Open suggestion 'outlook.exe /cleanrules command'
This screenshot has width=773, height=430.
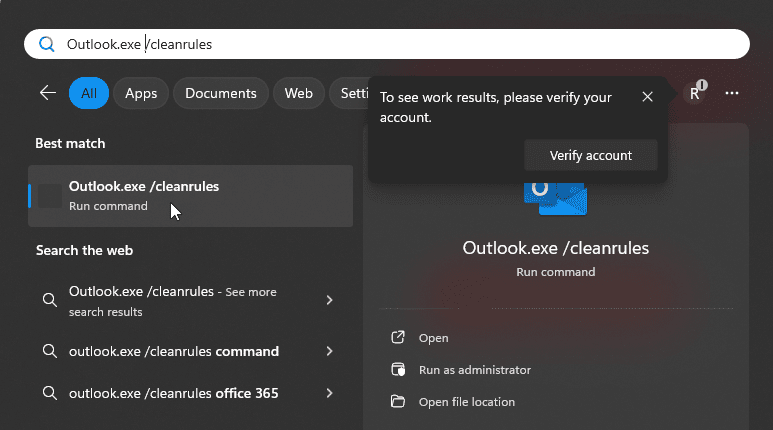click(190, 351)
